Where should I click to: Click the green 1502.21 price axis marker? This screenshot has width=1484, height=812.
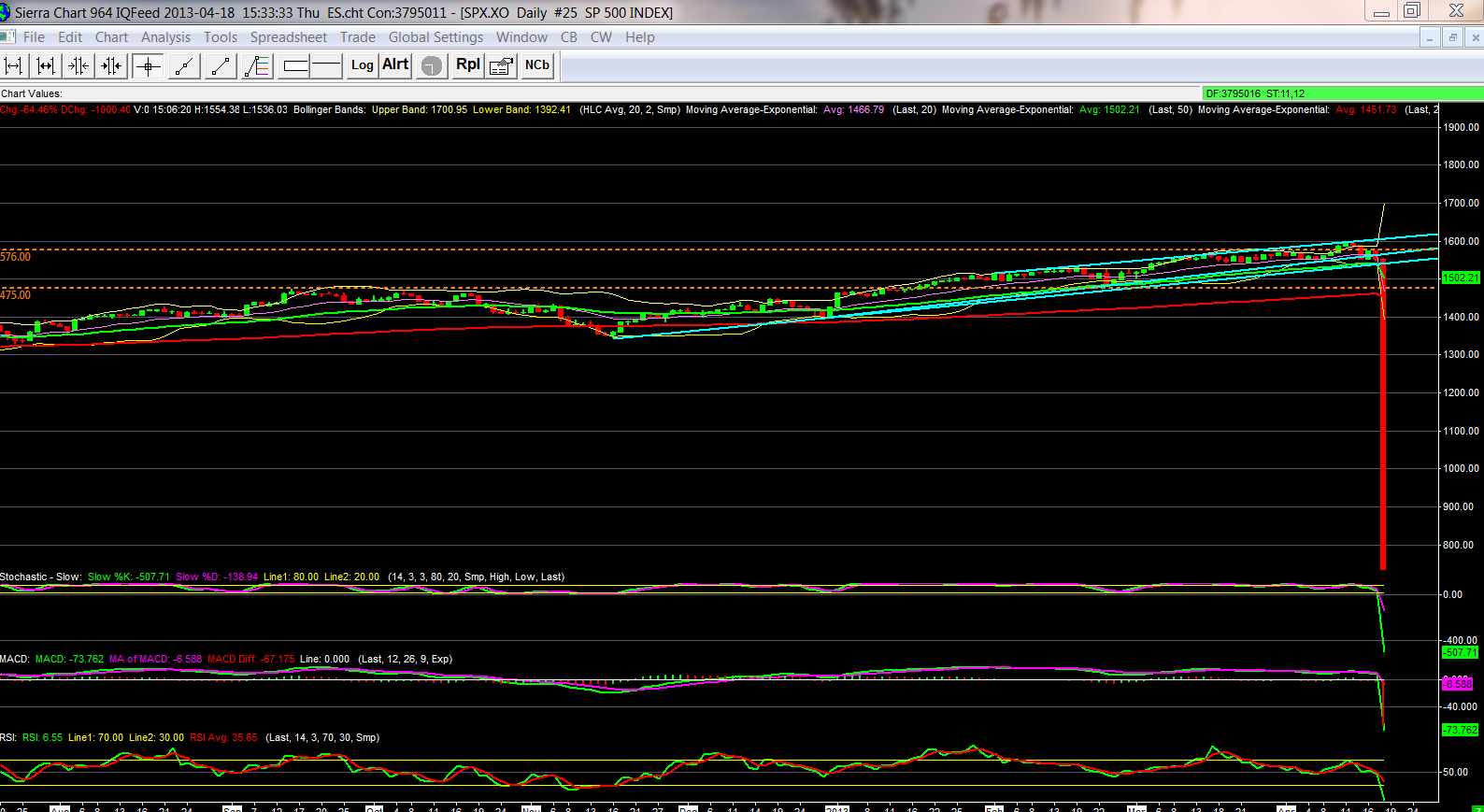(1461, 278)
